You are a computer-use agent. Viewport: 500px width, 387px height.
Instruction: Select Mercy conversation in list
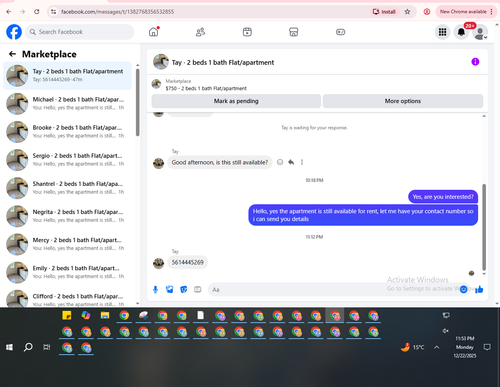pos(67,244)
